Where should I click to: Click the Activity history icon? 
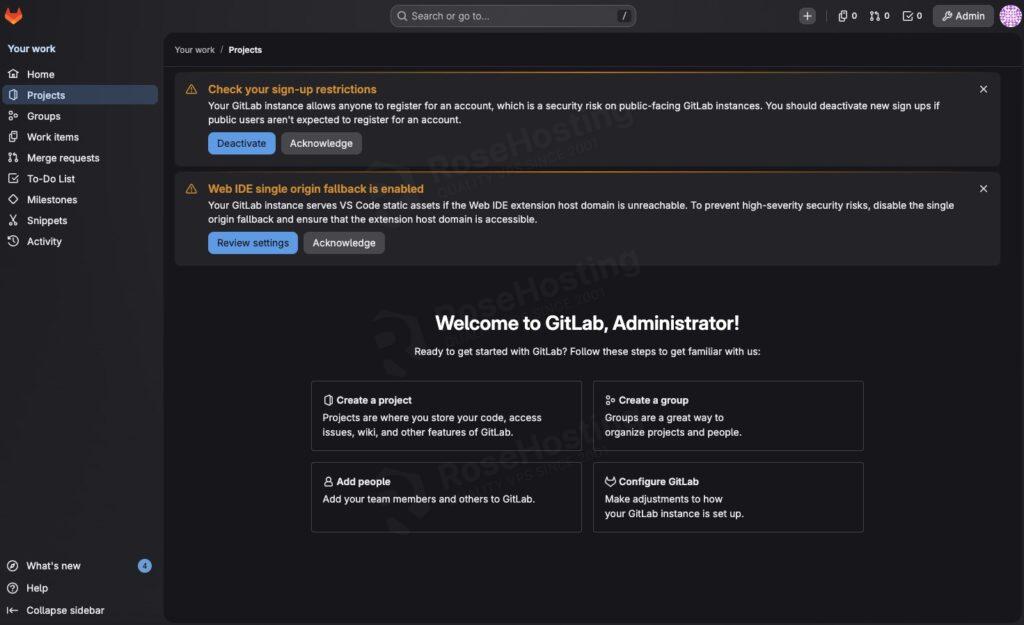13,241
